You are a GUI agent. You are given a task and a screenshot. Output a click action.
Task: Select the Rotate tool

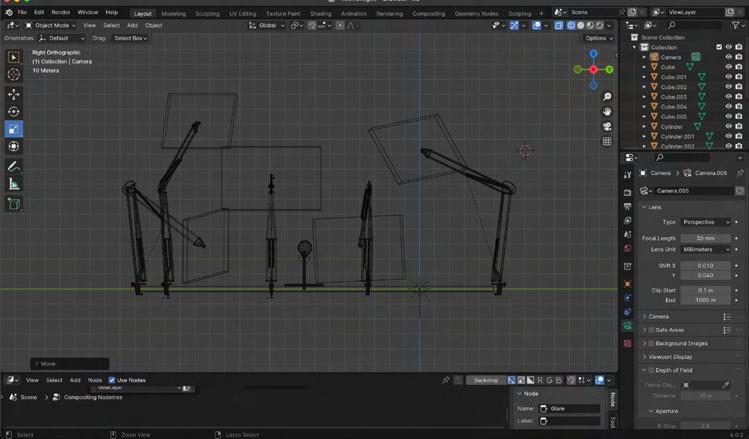[x=14, y=112]
